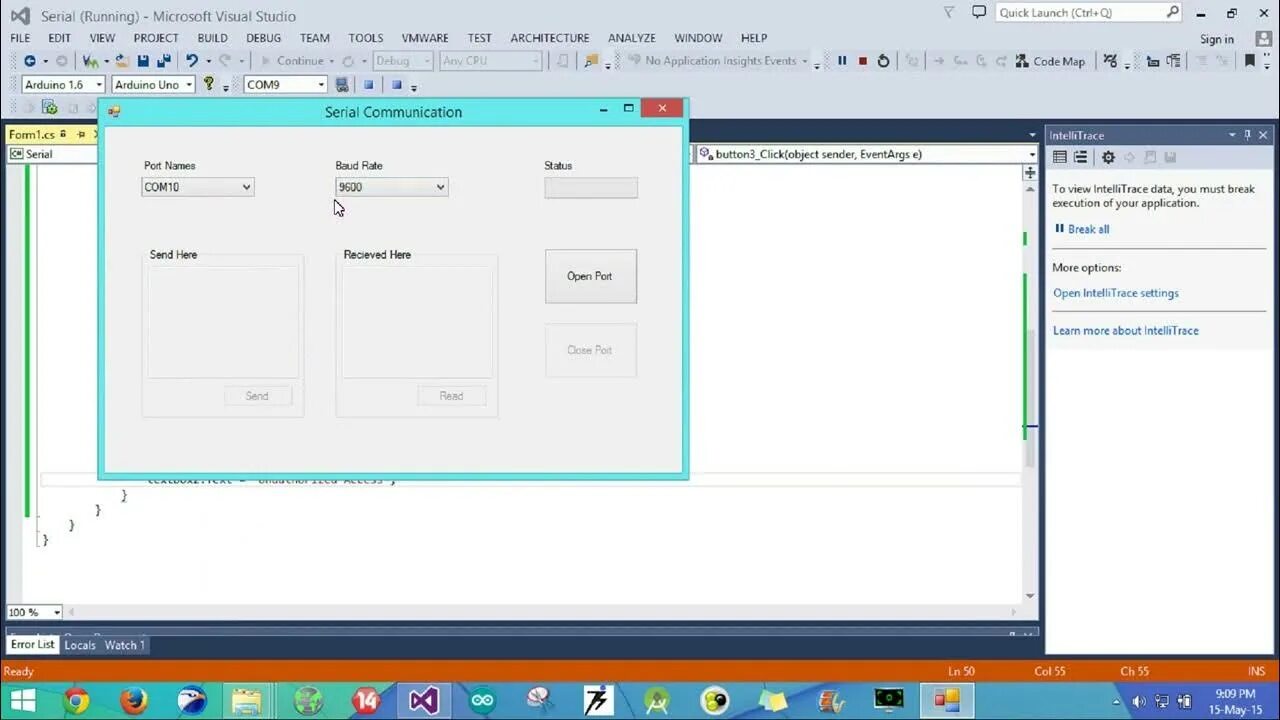The height and width of the screenshot is (720, 1280).
Task: Pause debugging with the Break All icon
Action: [842, 61]
